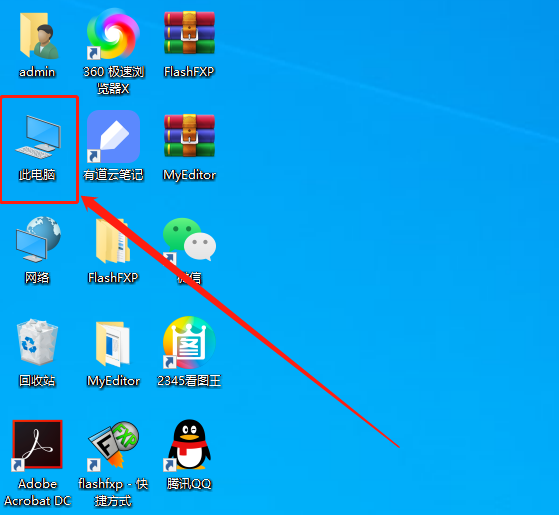The height and width of the screenshot is (515, 559).
Task: Select the 网络 network icon
Action: point(38,239)
